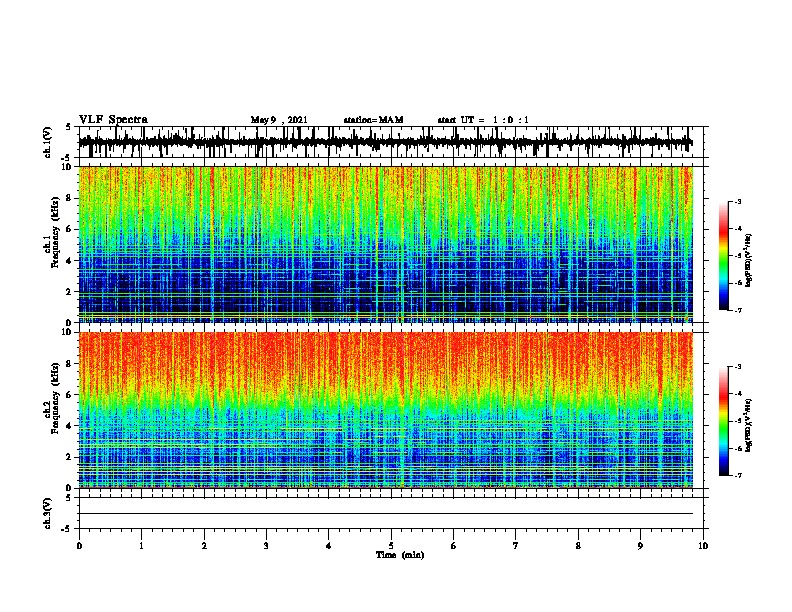This screenshot has height=612, width=792.
Task: Click the "-3" label on ch.2 colorbar
Action: pyautogui.click(x=738, y=367)
